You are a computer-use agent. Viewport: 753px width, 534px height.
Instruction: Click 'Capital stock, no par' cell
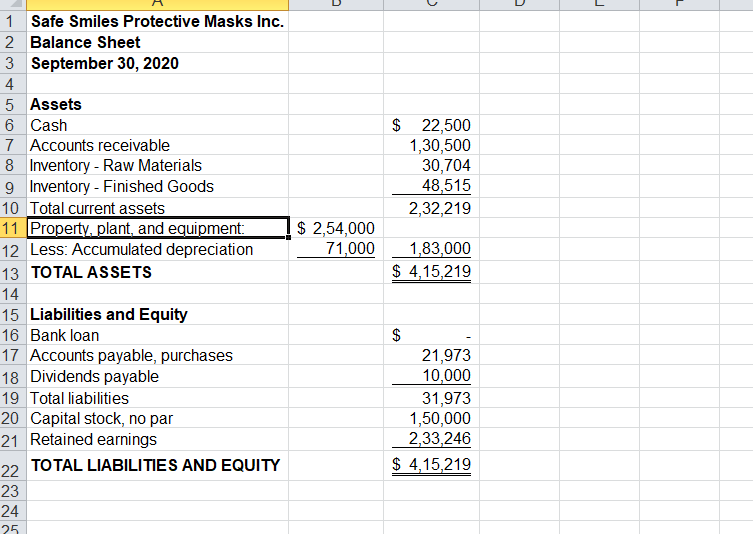click(x=158, y=418)
